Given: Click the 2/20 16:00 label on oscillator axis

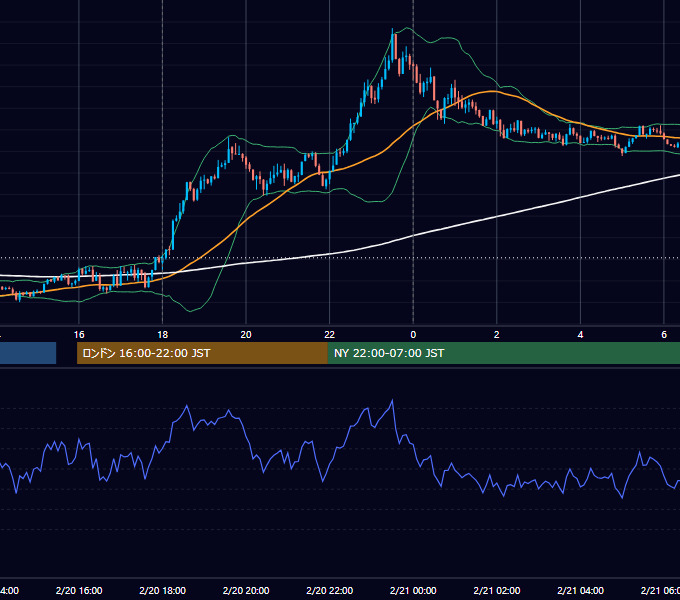Looking at the screenshot, I should pyautogui.click(x=79, y=590).
